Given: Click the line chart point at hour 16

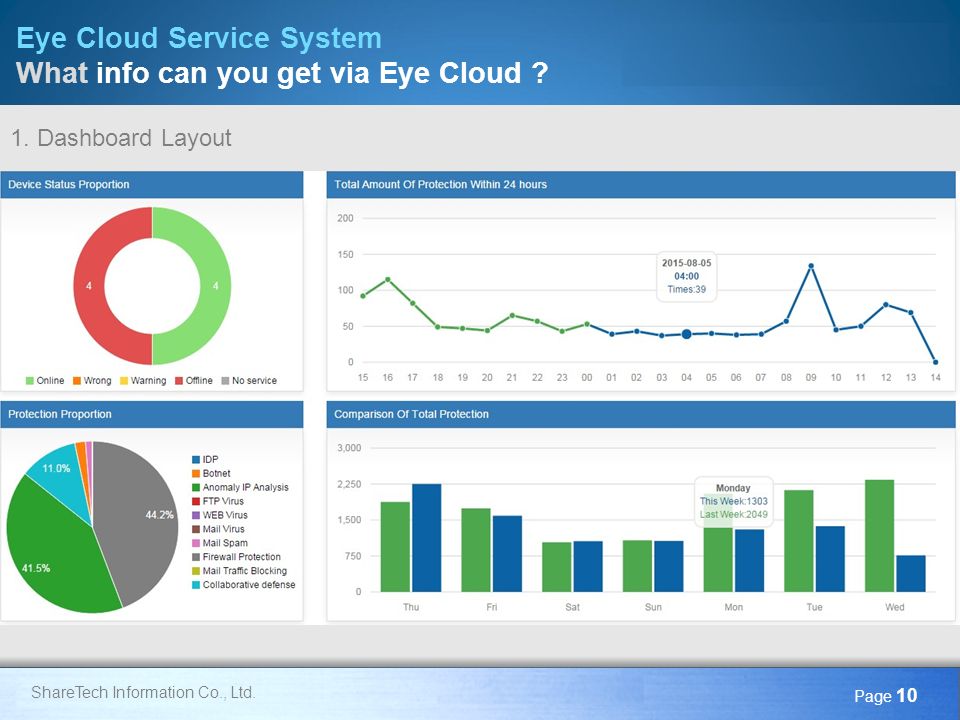Looking at the screenshot, I should [388, 280].
